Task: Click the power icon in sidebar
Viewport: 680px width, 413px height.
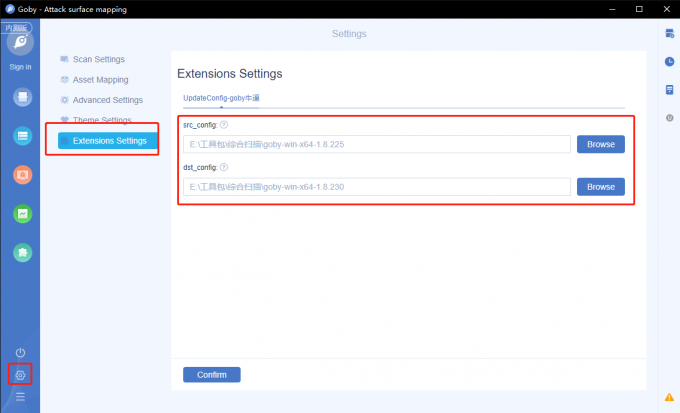Action: point(20,352)
